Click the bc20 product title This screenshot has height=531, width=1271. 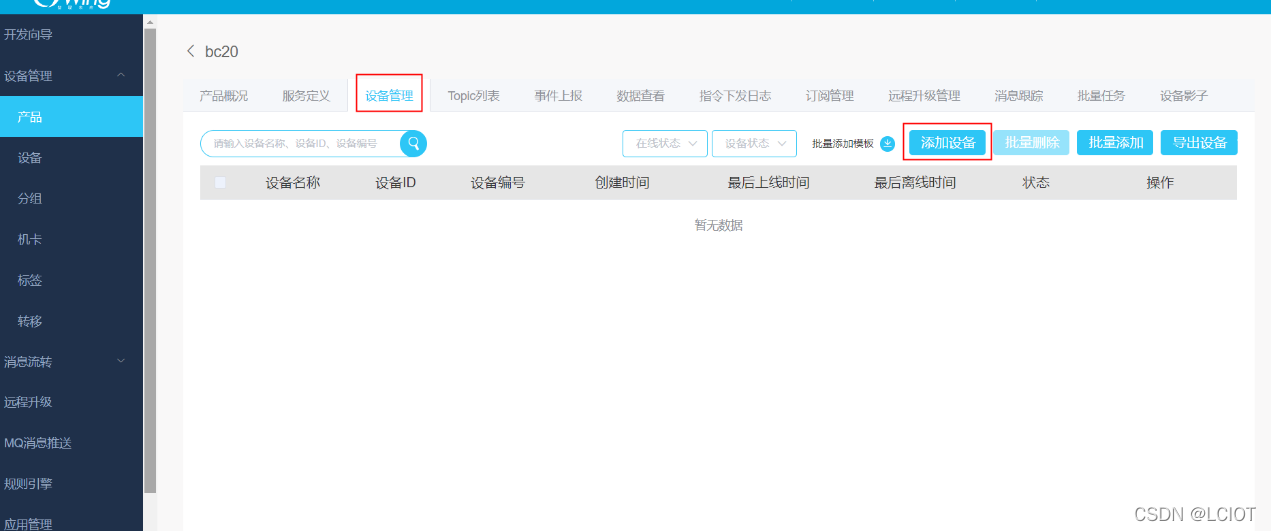[222, 52]
